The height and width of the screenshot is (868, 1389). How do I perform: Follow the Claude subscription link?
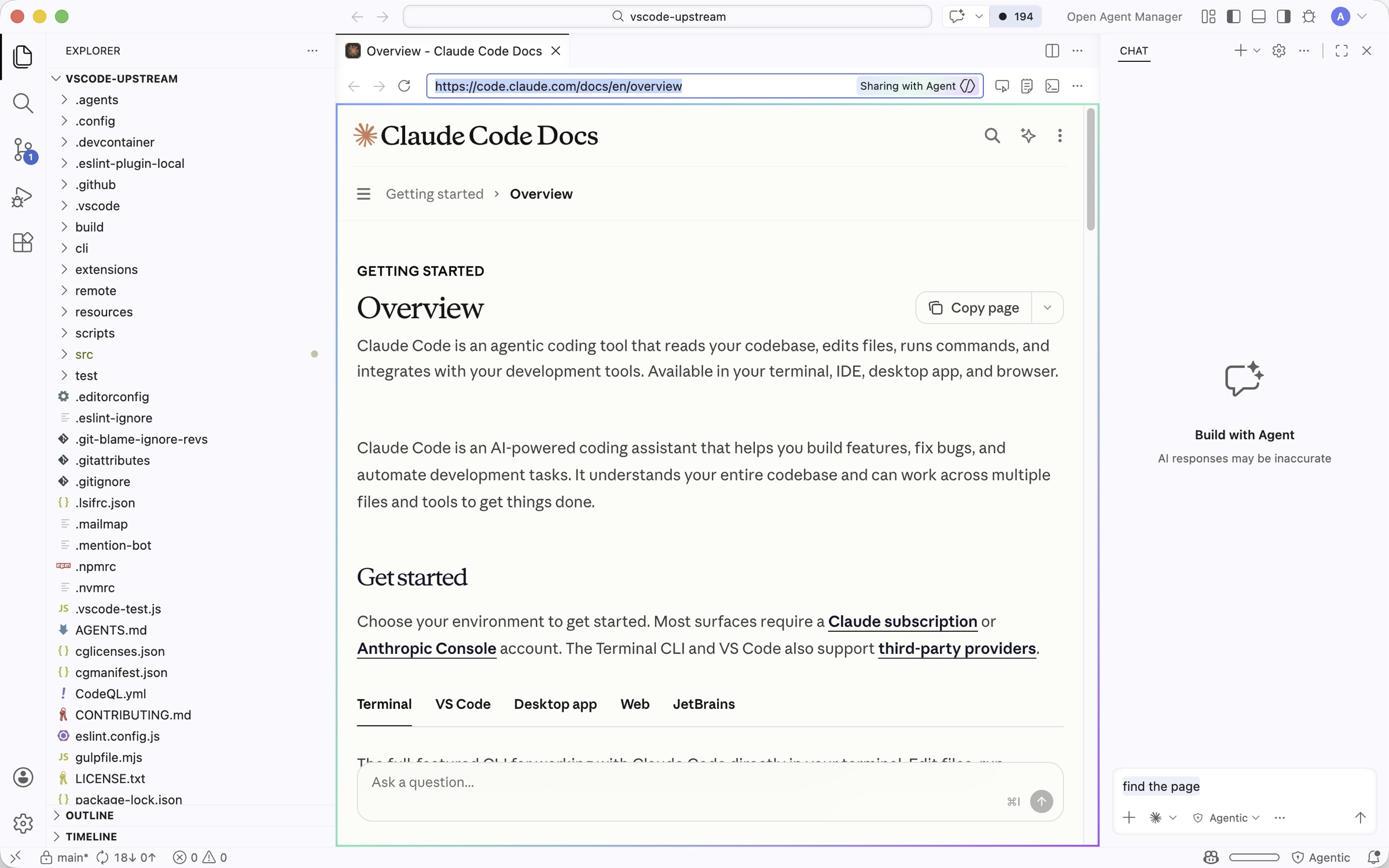pyautogui.click(x=902, y=621)
